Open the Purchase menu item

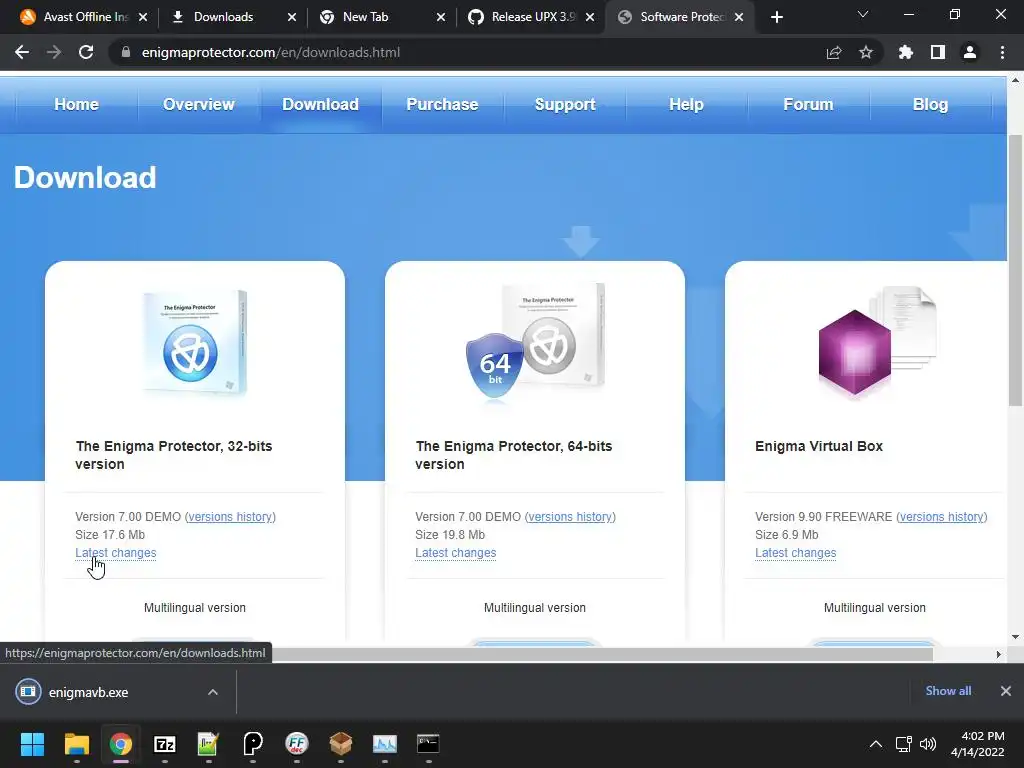pyautogui.click(x=442, y=104)
